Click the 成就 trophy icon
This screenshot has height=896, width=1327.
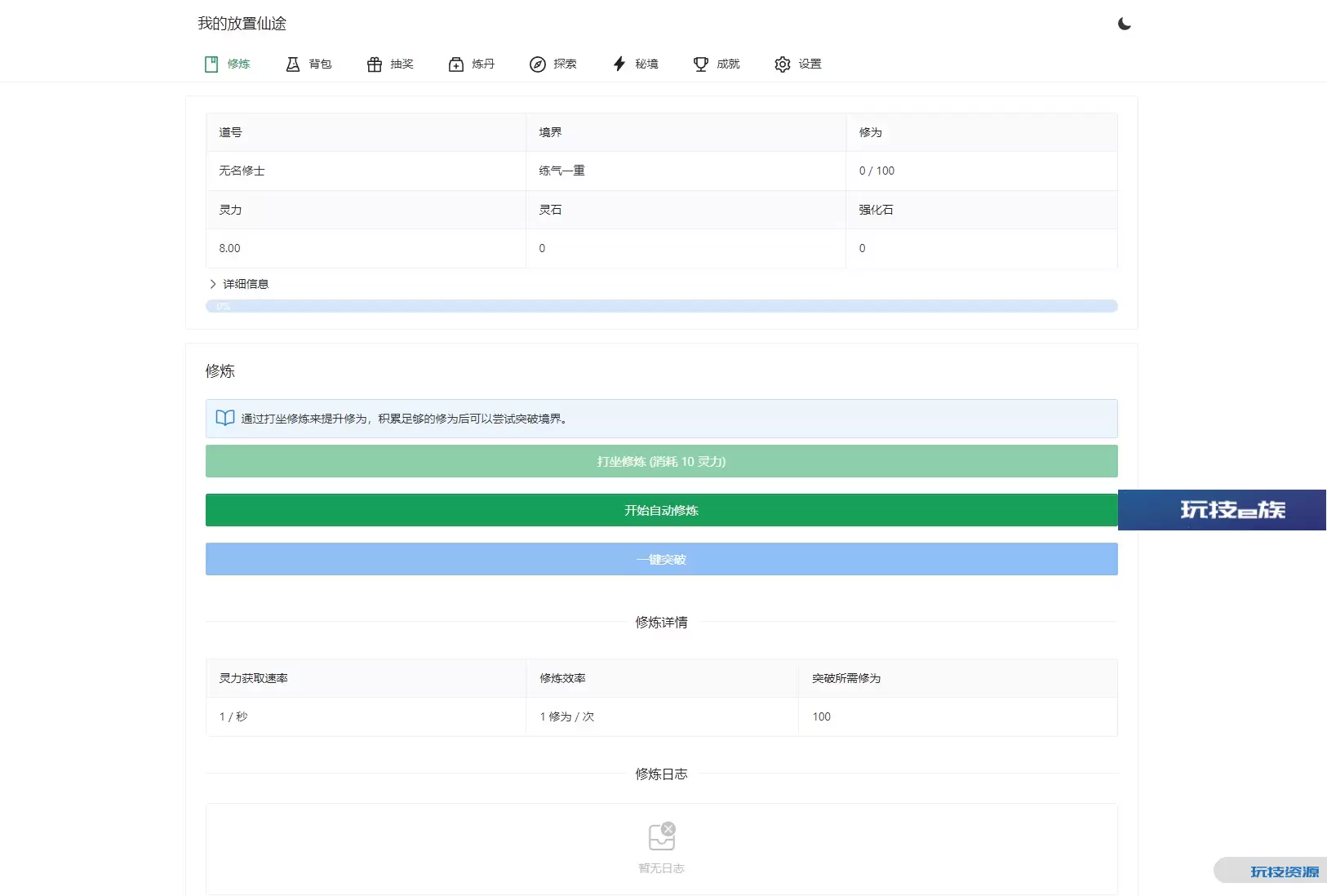(x=701, y=64)
